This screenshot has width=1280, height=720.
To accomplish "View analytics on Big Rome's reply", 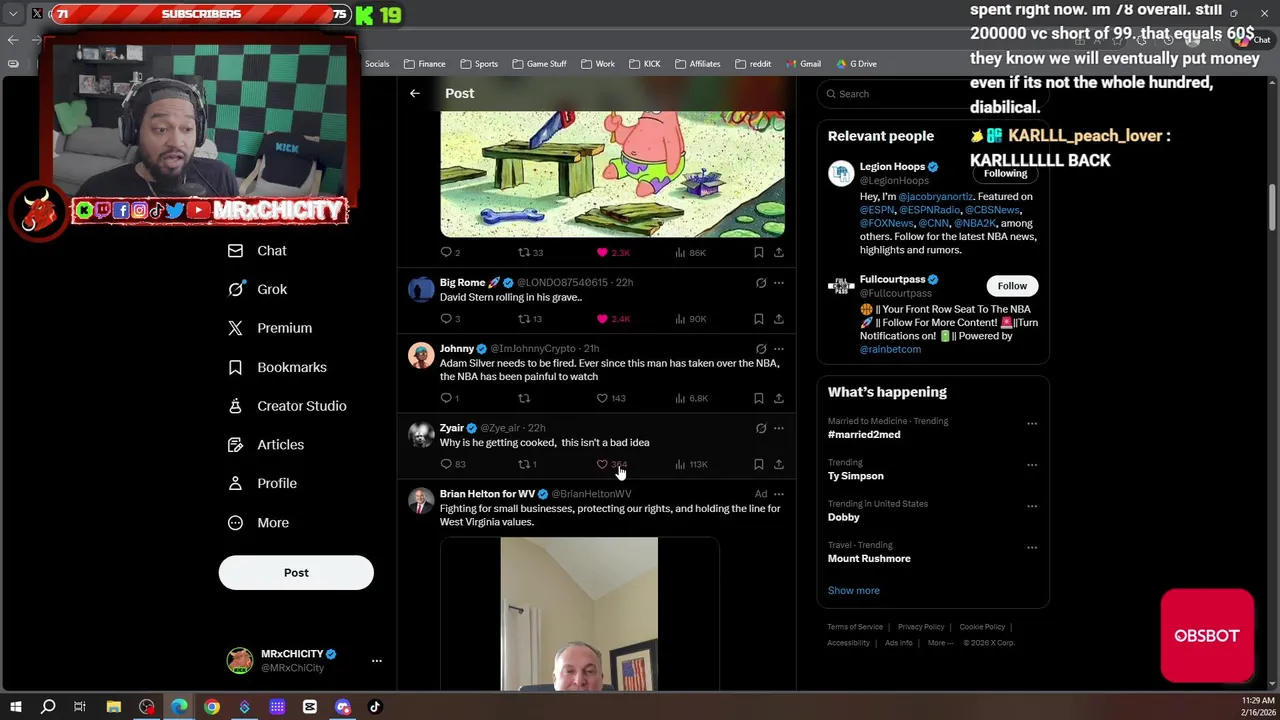I will point(680,319).
